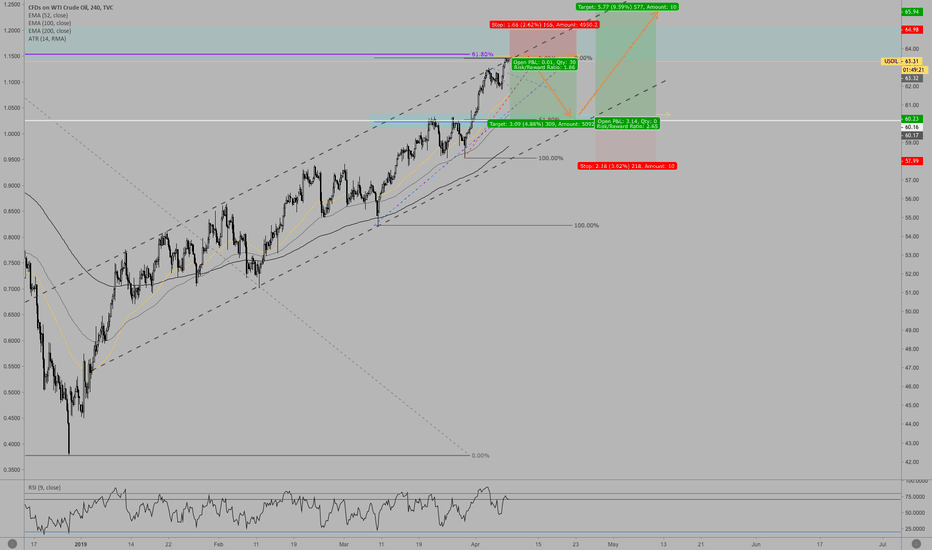Click the 25.0000 RSI scale label

click(x=916, y=529)
